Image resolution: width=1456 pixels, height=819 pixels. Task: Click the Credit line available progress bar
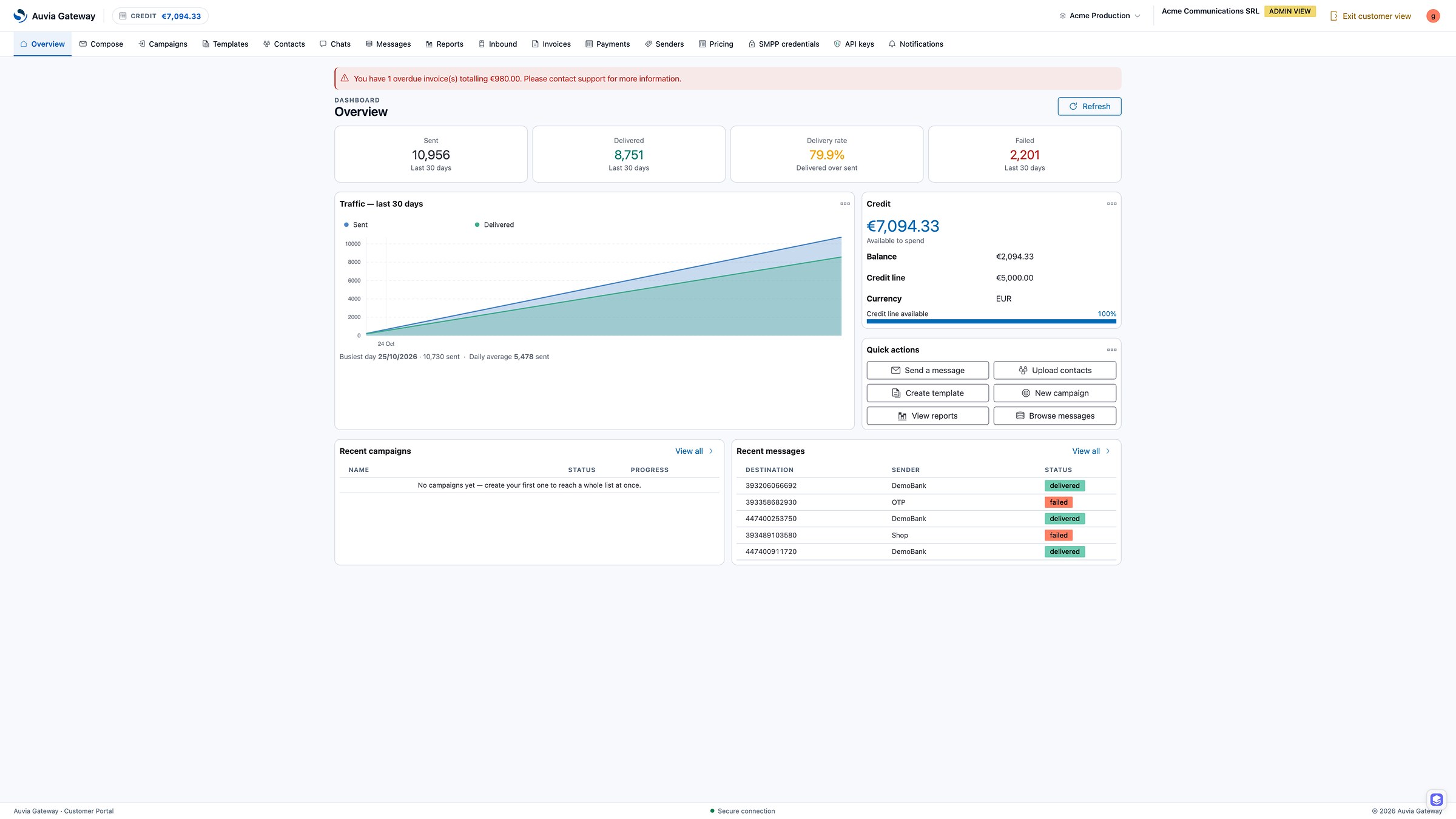(991, 321)
